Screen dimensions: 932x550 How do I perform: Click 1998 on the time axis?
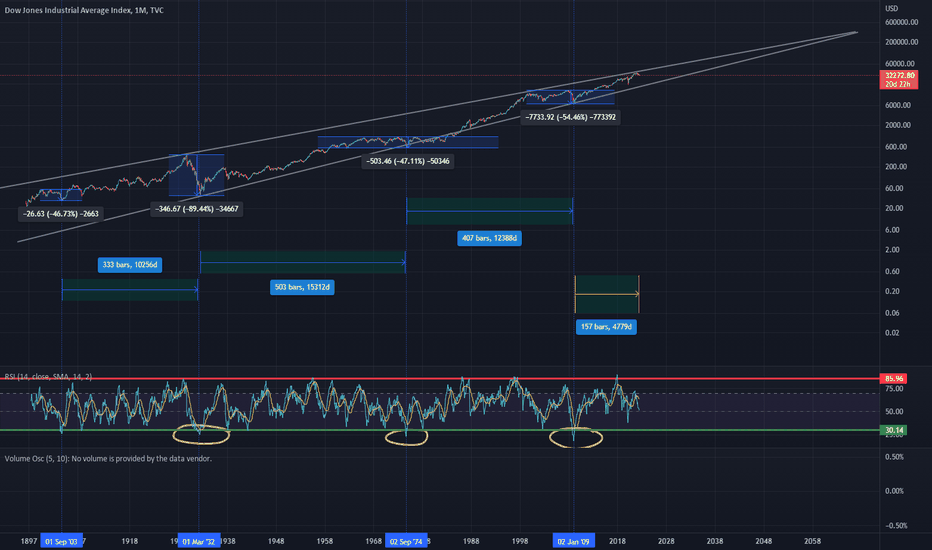point(519,541)
